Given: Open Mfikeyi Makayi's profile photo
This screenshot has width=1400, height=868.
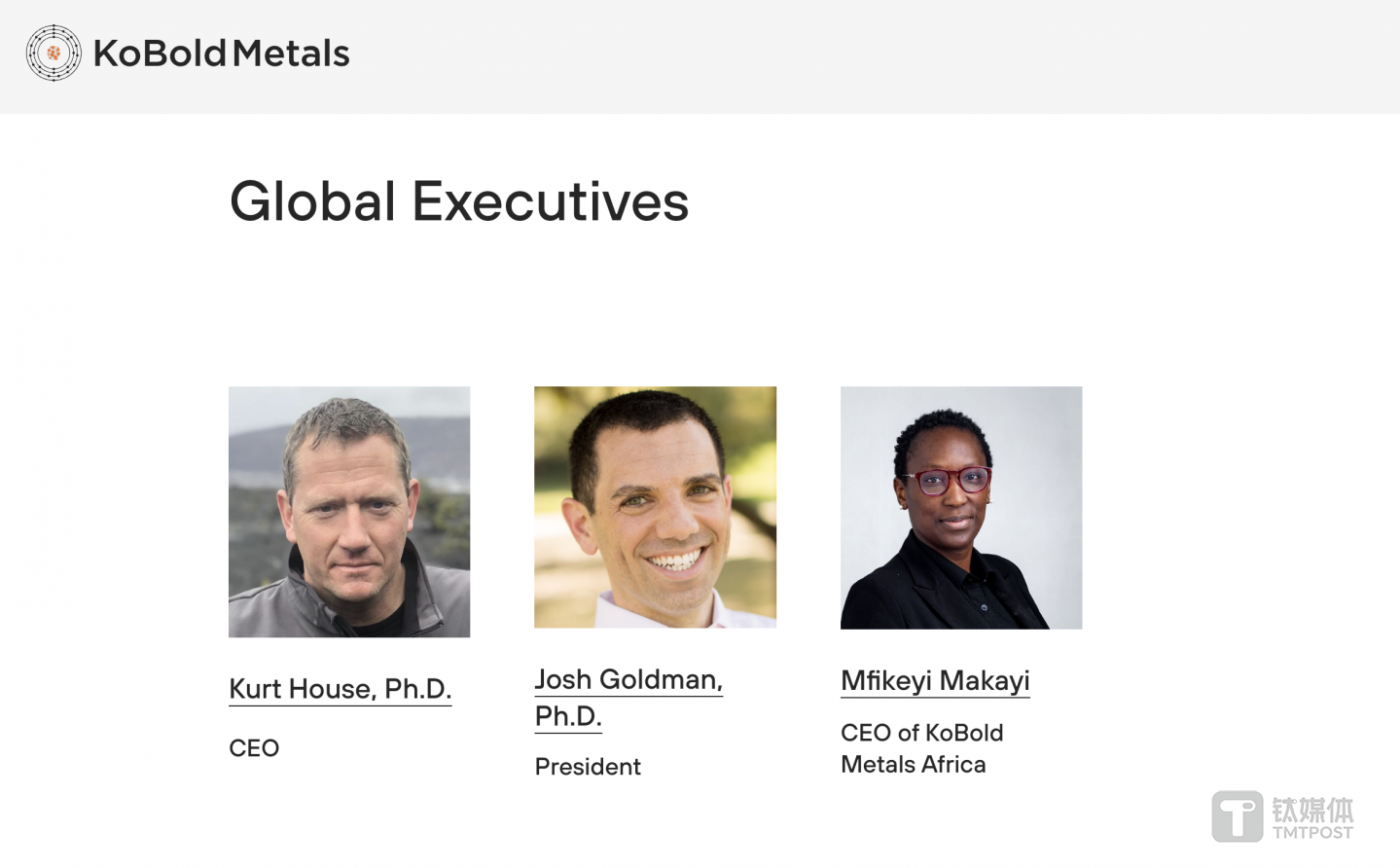Looking at the screenshot, I should [961, 507].
